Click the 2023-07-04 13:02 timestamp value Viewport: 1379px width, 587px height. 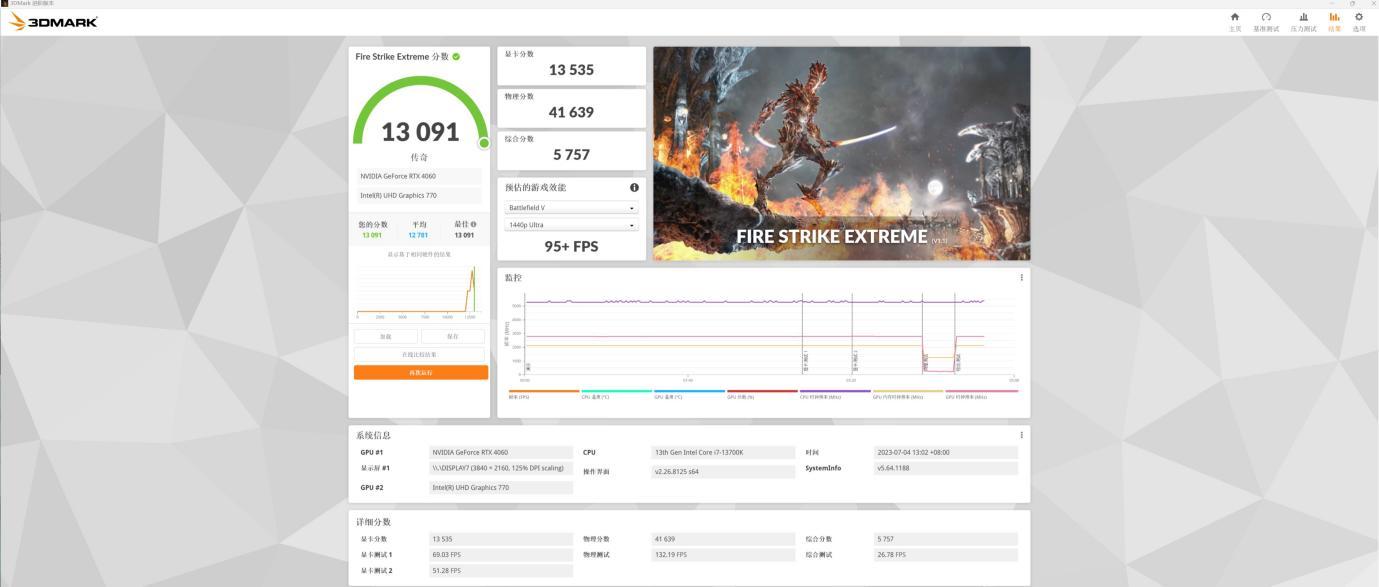(945, 453)
